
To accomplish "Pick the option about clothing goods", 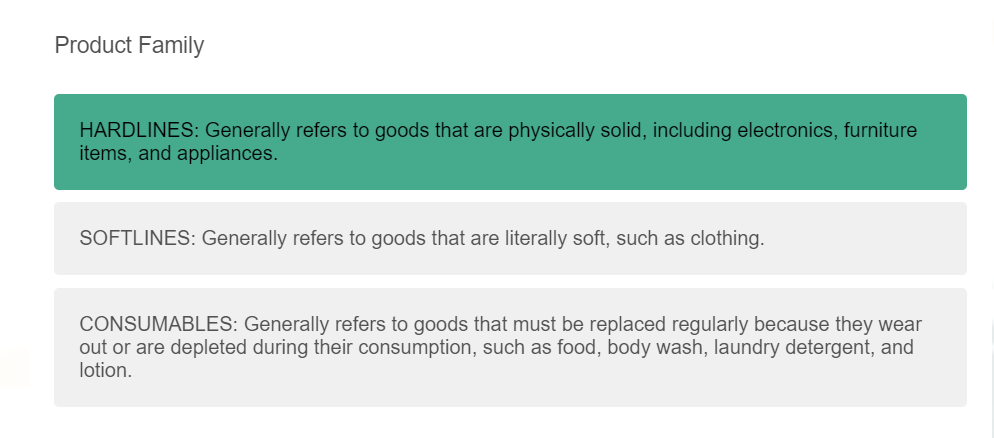I will coord(510,238).
